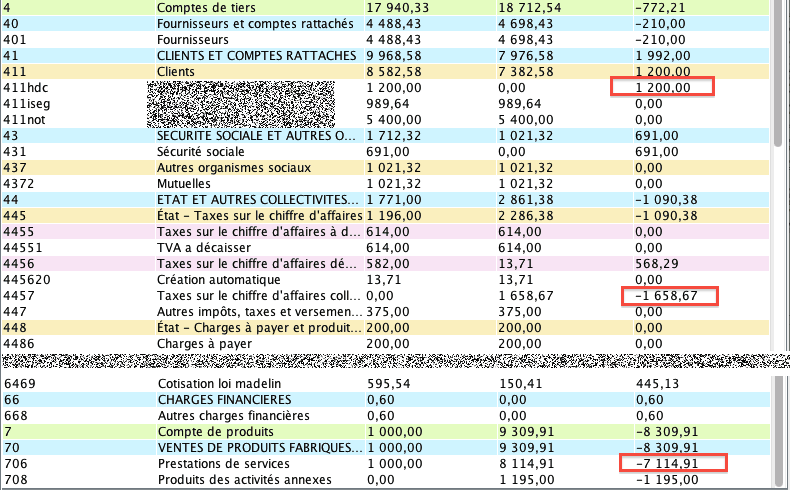
Task: Select "État – Charges à payer et produit..." label
Action: 259,328
